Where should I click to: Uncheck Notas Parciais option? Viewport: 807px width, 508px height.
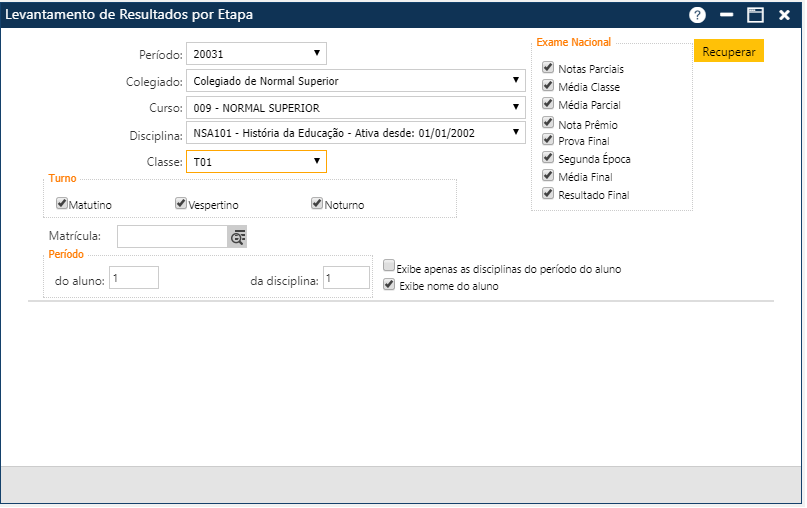tap(547, 68)
